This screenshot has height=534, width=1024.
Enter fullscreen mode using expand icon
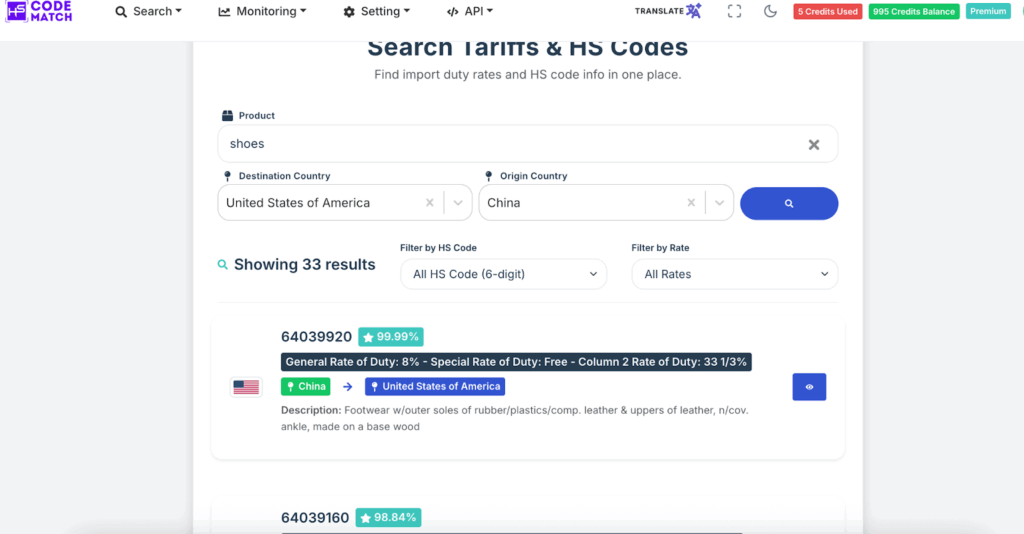[735, 11]
